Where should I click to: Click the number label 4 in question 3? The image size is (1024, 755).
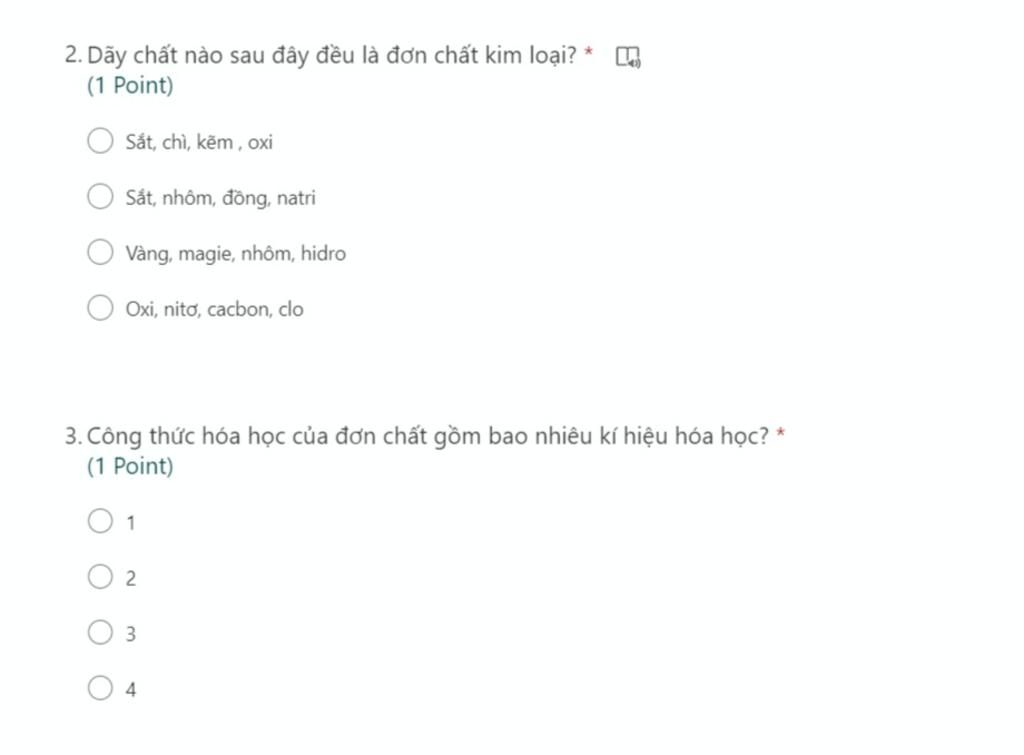tap(131, 690)
